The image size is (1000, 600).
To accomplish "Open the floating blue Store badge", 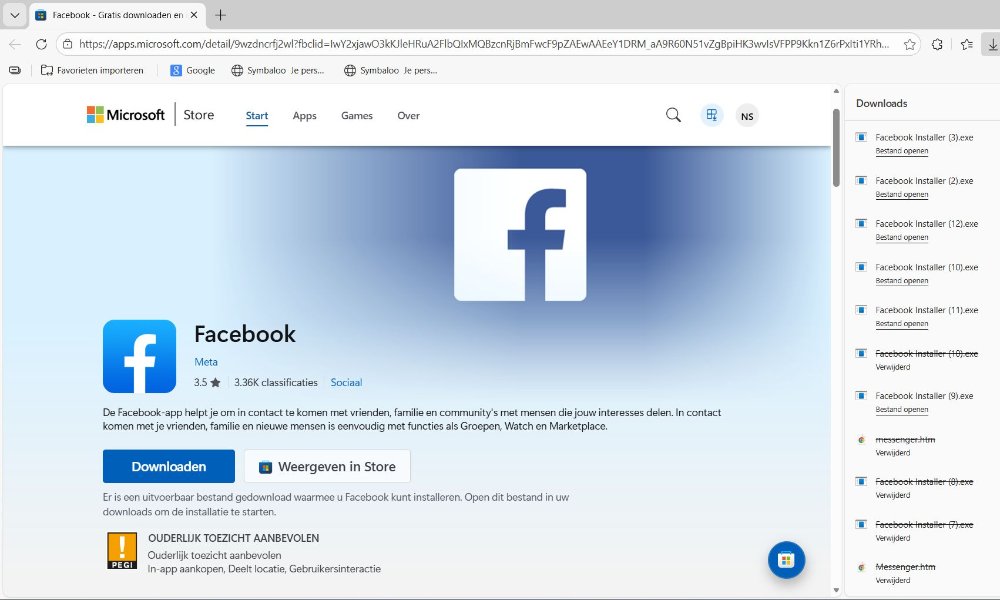I will pyautogui.click(x=786, y=560).
